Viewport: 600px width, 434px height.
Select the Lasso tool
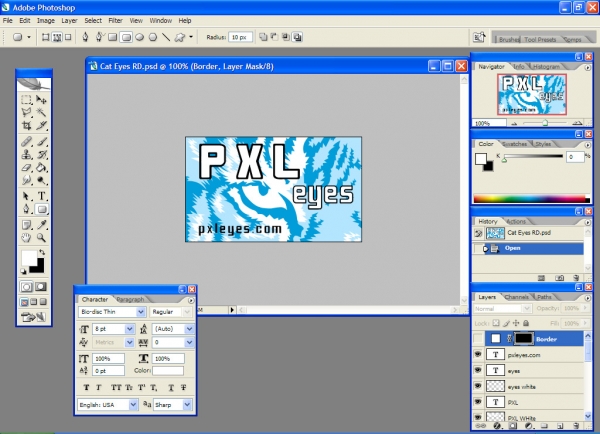pyautogui.click(x=26, y=112)
